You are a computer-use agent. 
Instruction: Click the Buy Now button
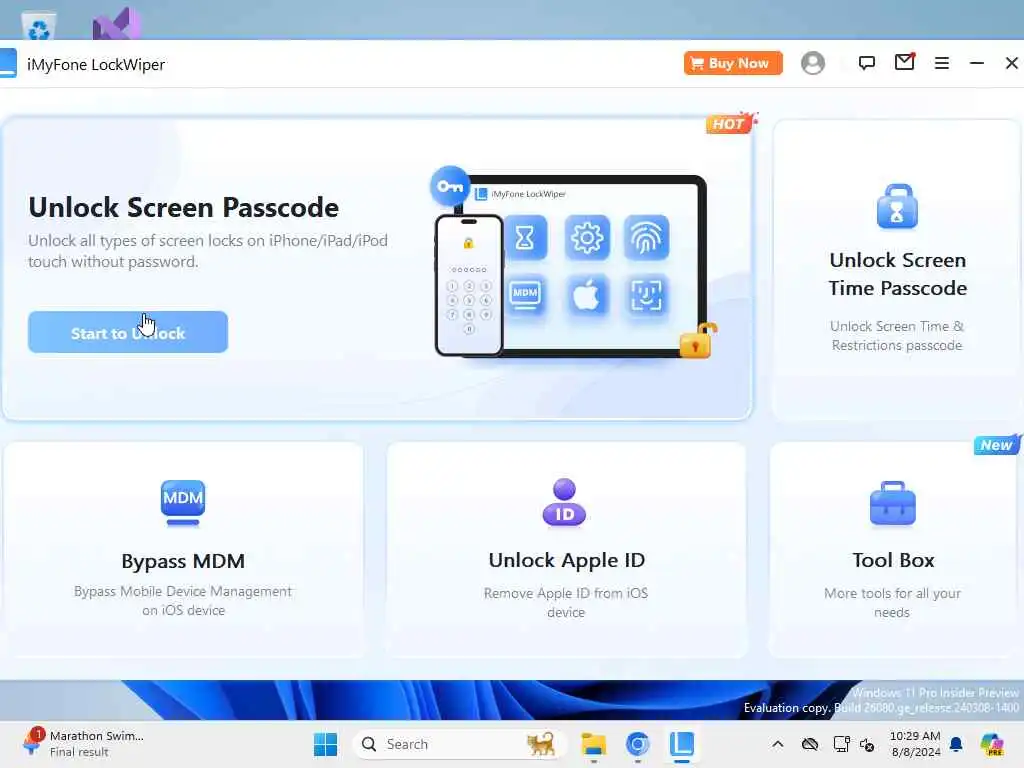733,63
